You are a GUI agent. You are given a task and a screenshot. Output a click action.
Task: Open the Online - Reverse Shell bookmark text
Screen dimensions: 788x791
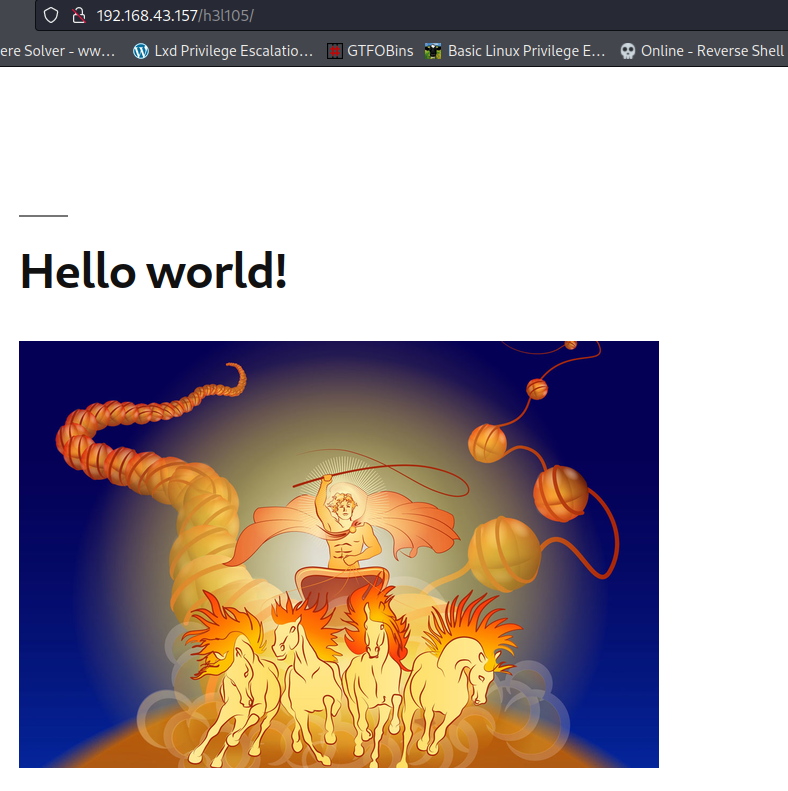712,51
